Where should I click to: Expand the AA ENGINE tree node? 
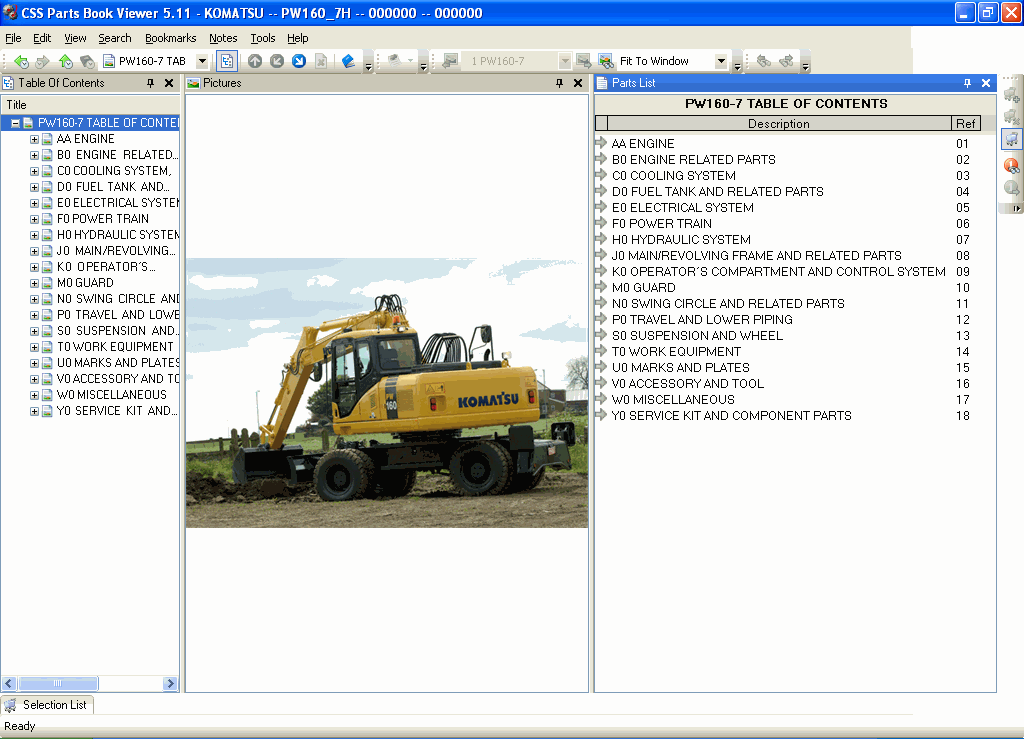tap(34, 139)
